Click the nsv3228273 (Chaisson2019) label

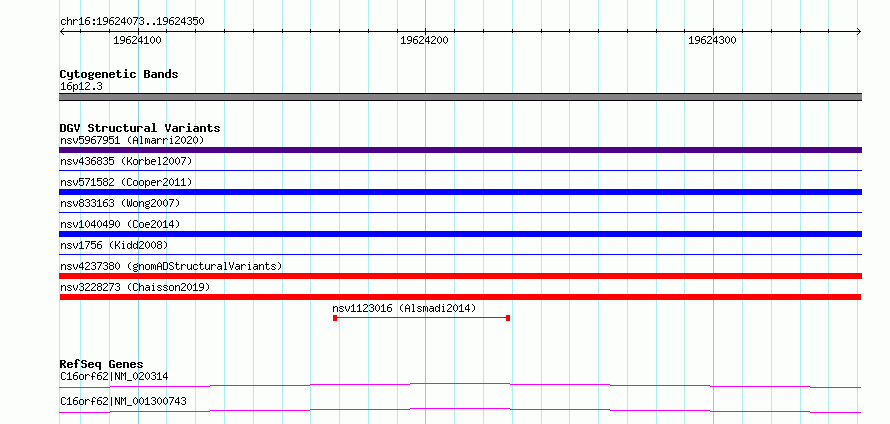(135, 287)
